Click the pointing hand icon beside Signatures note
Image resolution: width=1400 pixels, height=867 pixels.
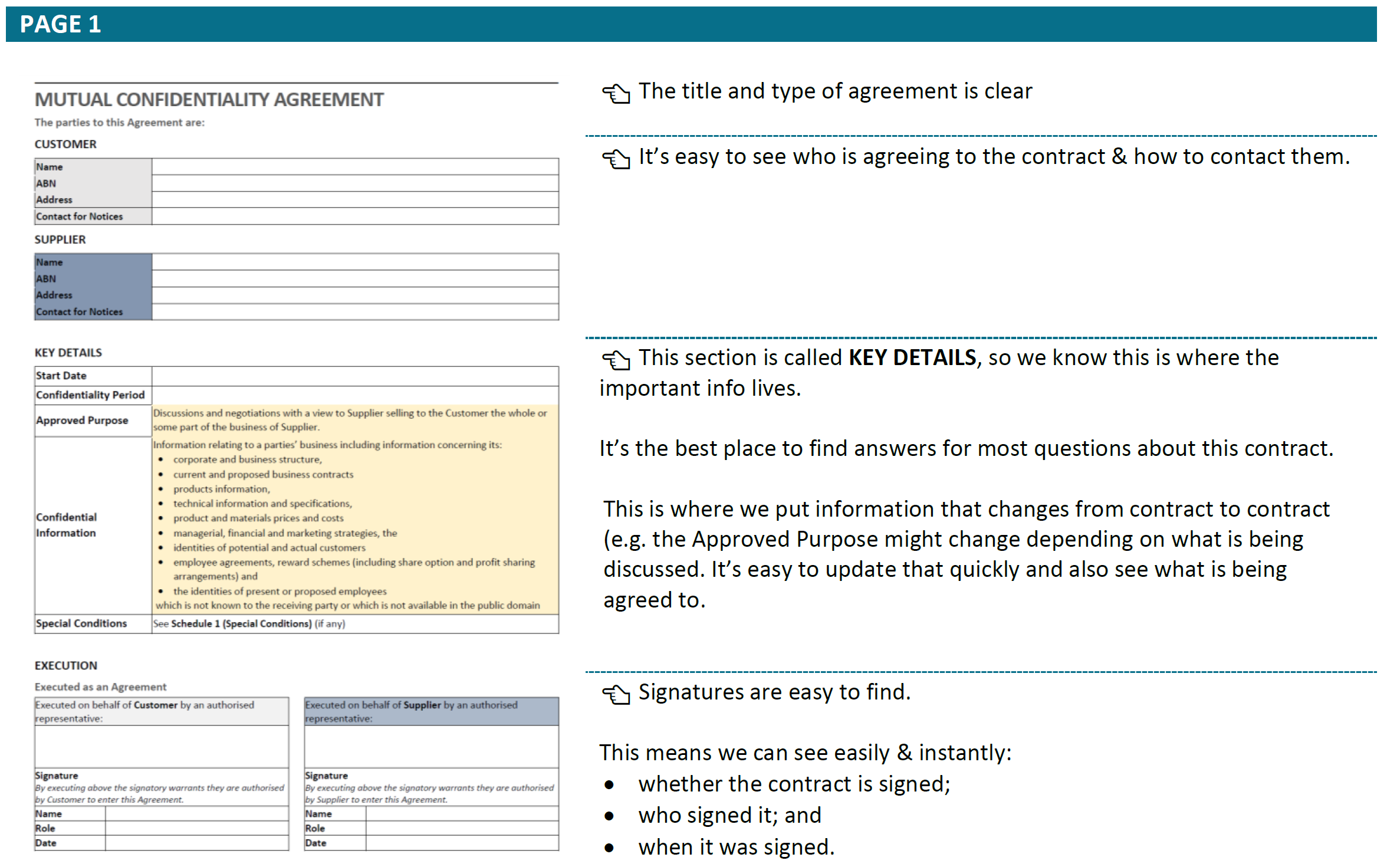616,694
